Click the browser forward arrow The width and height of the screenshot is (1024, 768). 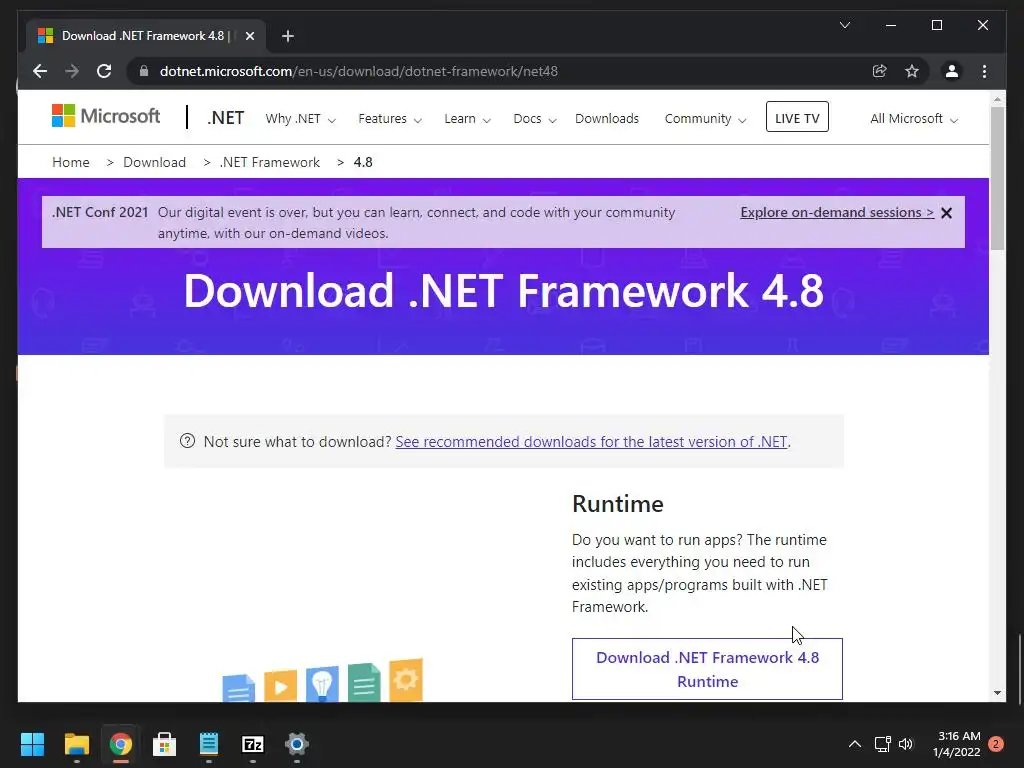click(72, 71)
